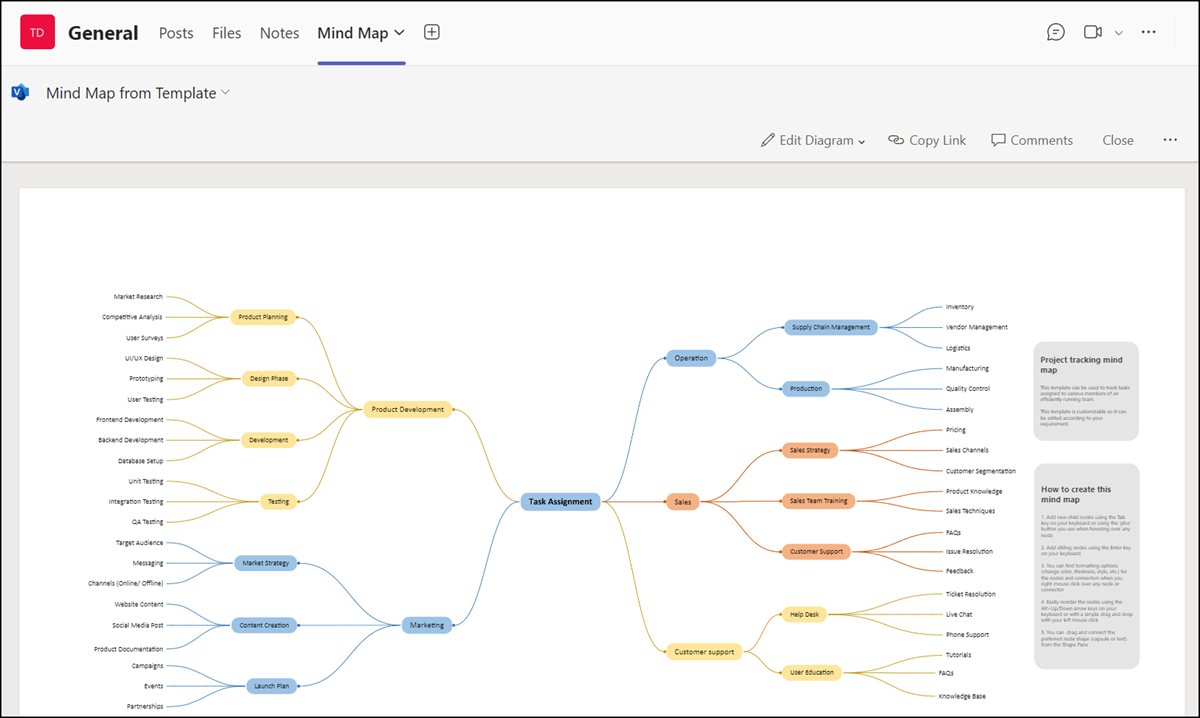Select the Launch Plan node

(272, 686)
